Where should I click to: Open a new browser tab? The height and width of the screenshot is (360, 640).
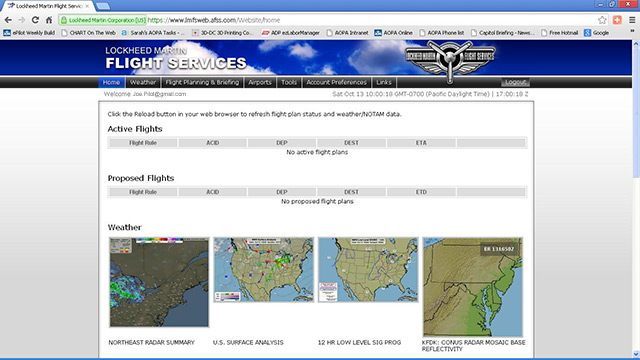coord(102,6)
